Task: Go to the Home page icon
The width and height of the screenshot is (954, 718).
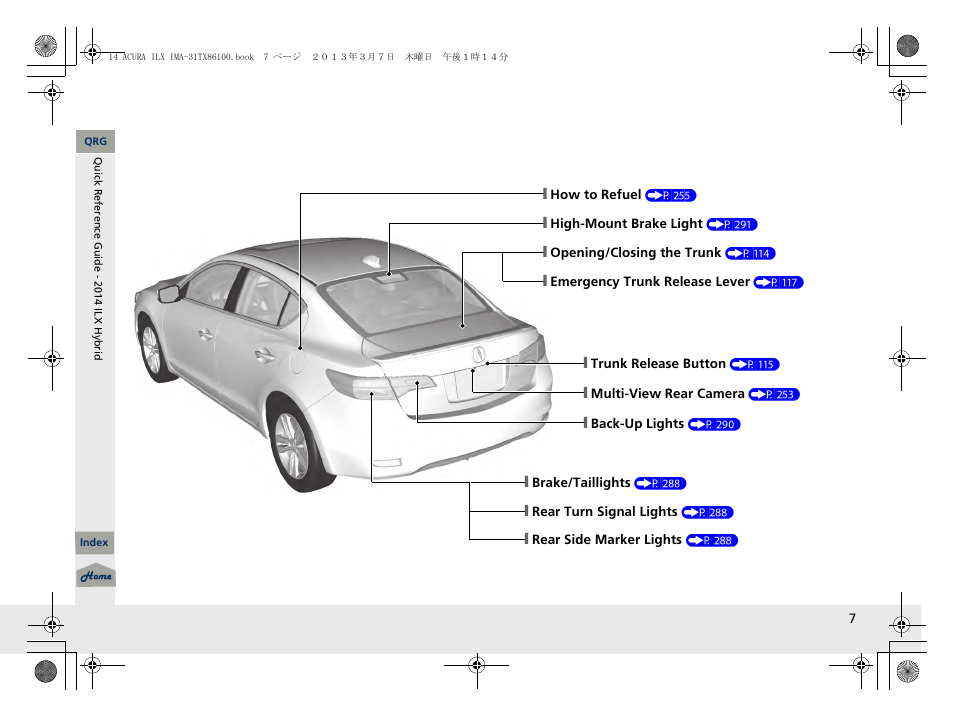Action: pos(96,576)
